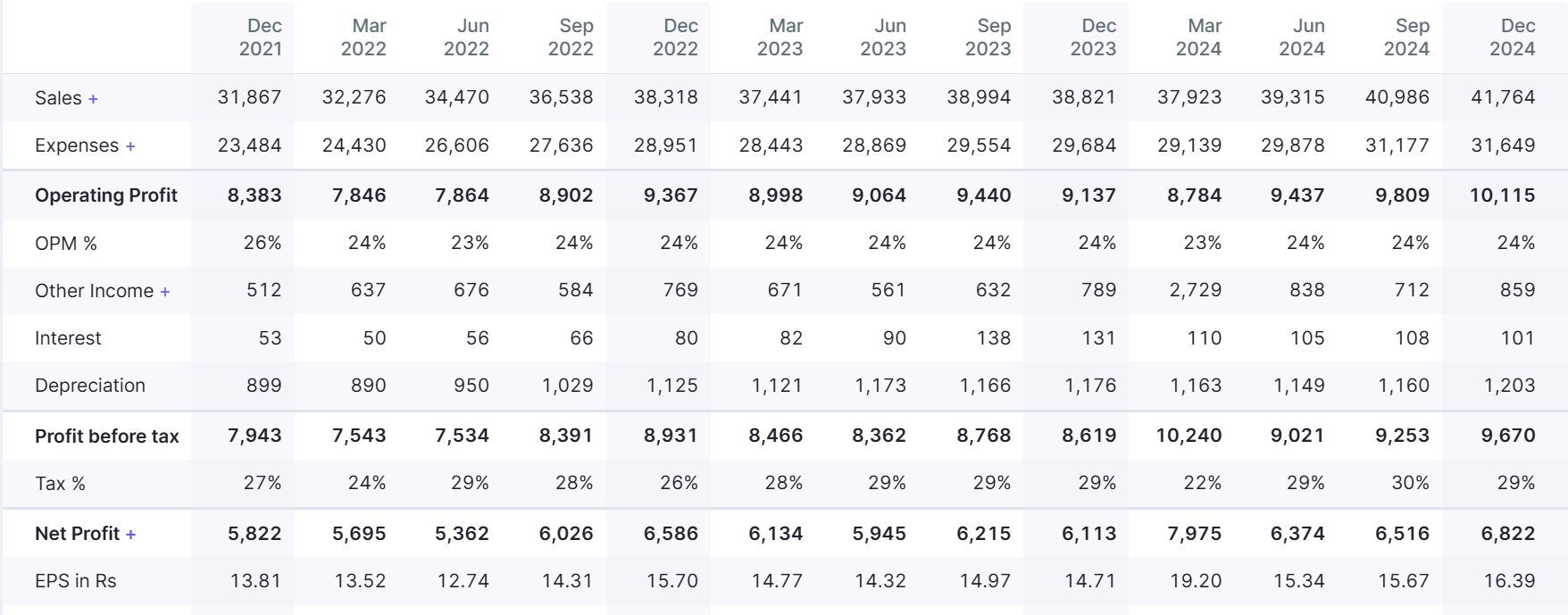Viewport: 1568px width, 615px height.
Task: Expand Other Income breakdown plus icon
Action: pyautogui.click(x=165, y=292)
